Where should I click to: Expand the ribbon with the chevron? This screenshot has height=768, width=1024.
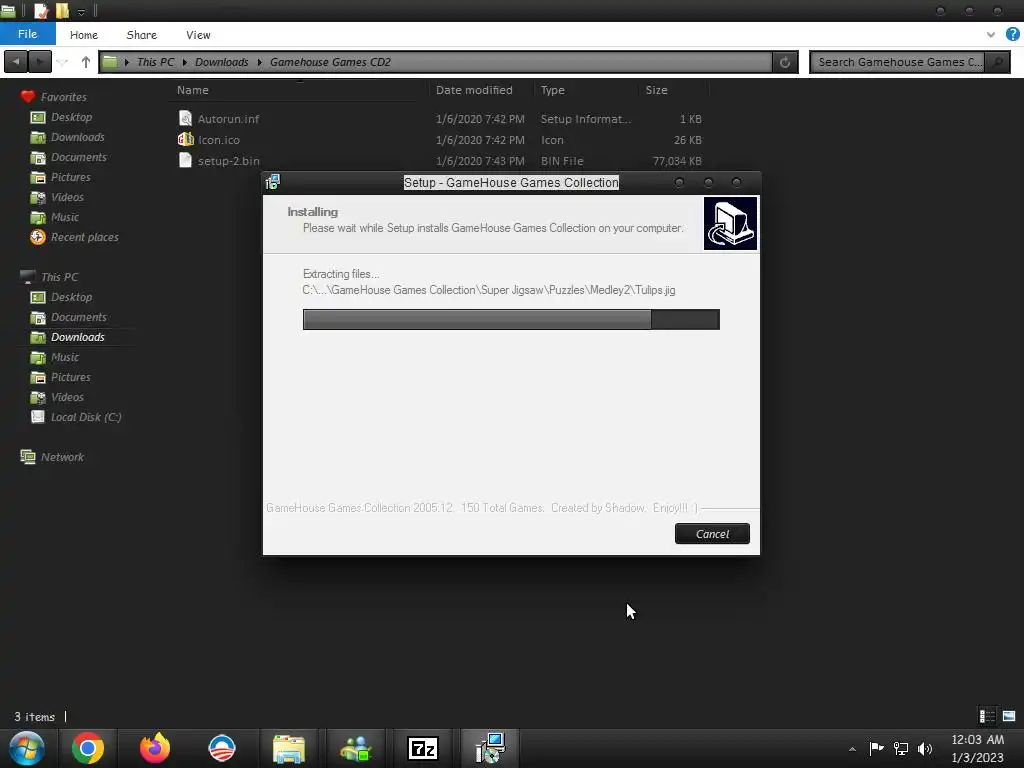click(x=991, y=35)
